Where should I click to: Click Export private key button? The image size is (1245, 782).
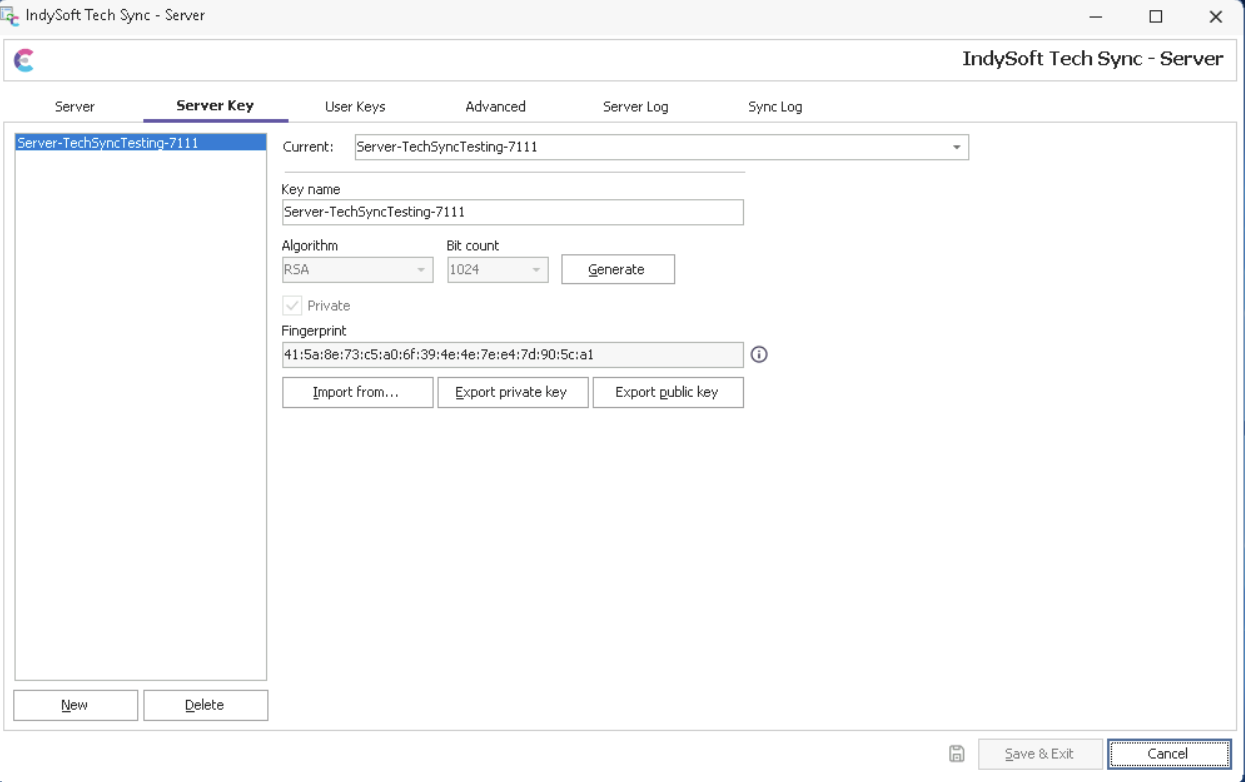[512, 392]
